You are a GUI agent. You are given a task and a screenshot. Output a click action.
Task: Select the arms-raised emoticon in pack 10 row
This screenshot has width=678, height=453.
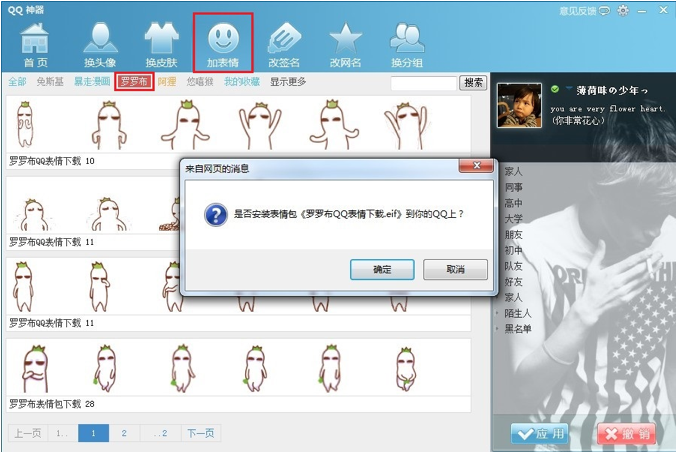click(x=260, y=125)
